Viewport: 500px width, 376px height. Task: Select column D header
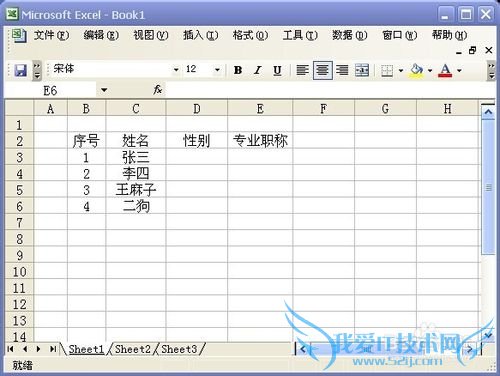click(197, 109)
